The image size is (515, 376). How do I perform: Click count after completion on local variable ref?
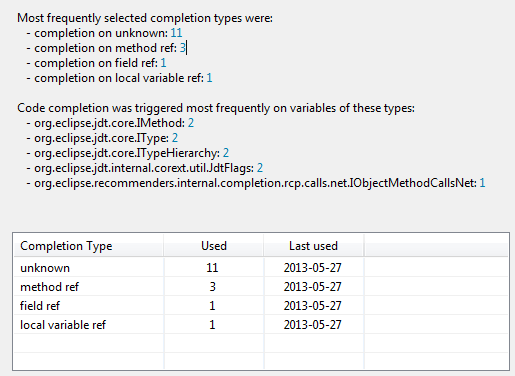209,78
